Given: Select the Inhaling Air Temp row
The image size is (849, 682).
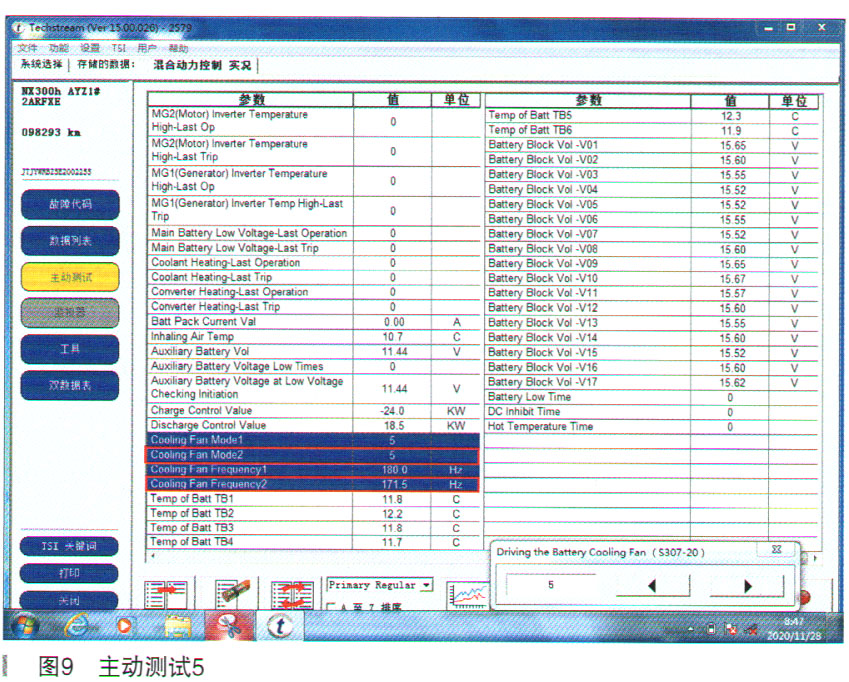Looking at the screenshot, I should [x=313, y=337].
